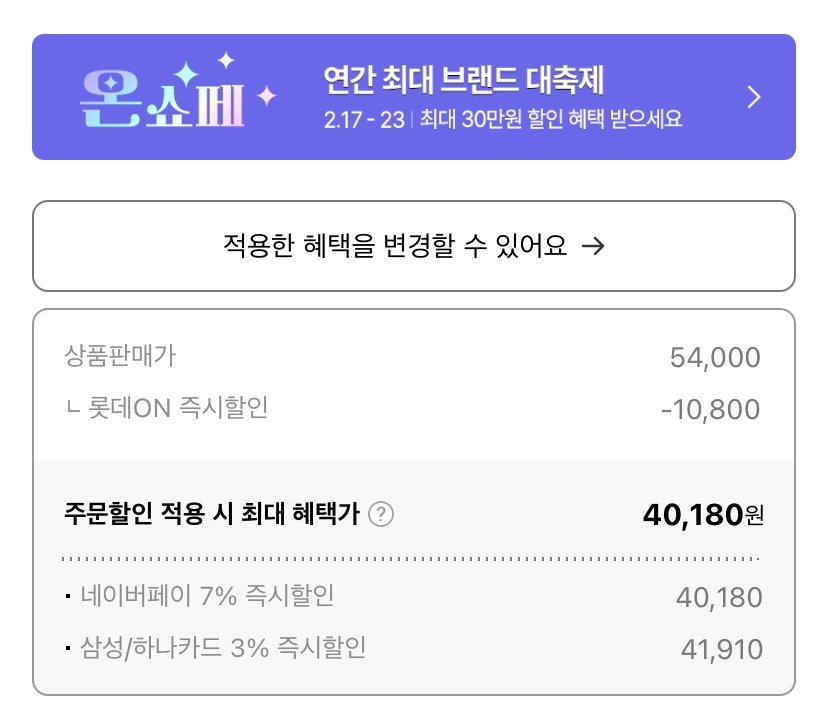Screen dimensions: 828x718
Task: Click the bold 40,180원 maximum benefit price
Action: pos(702,514)
